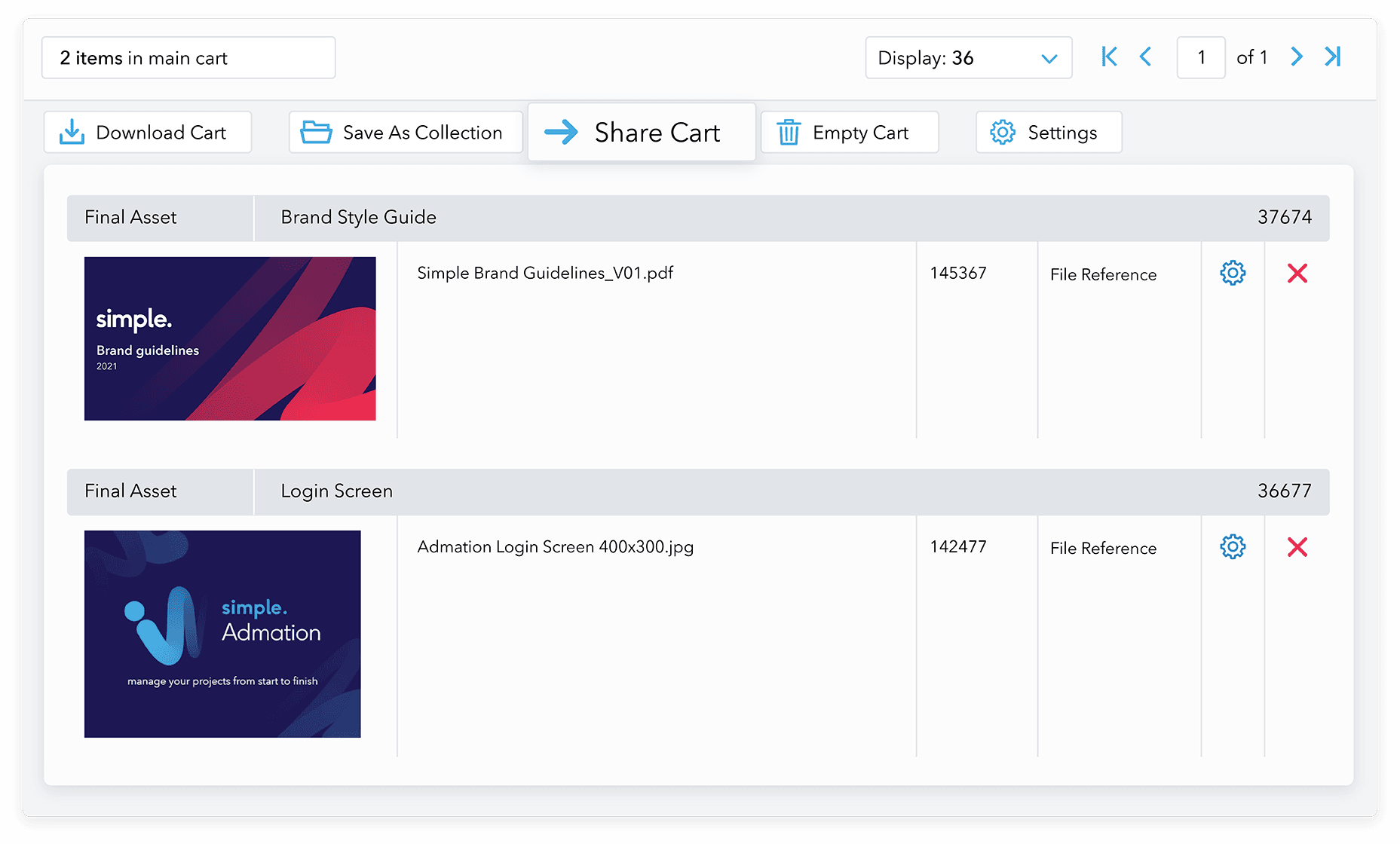Jump to first page arrow icon

tap(1109, 57)
